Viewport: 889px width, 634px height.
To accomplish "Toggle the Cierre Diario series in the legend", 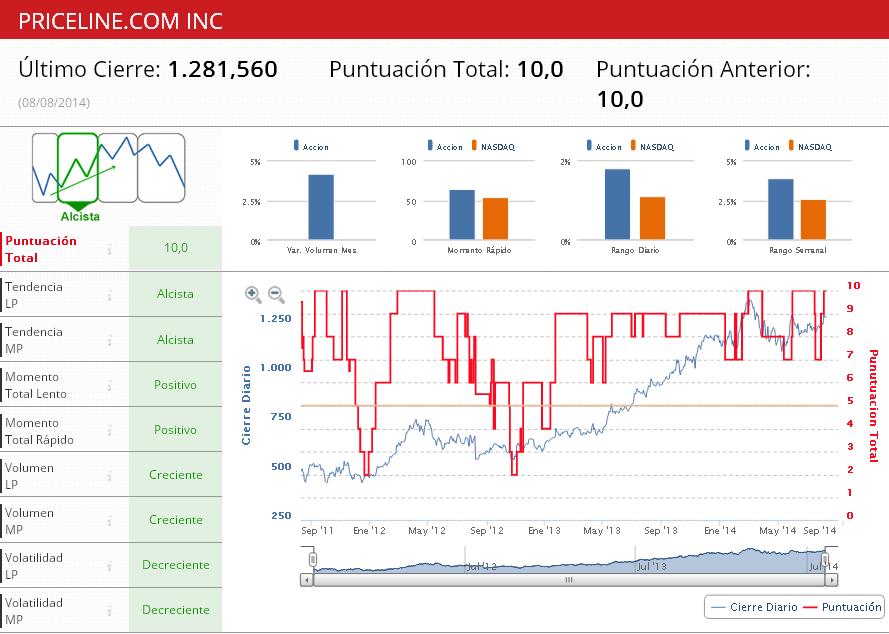I will click(754, 607).
